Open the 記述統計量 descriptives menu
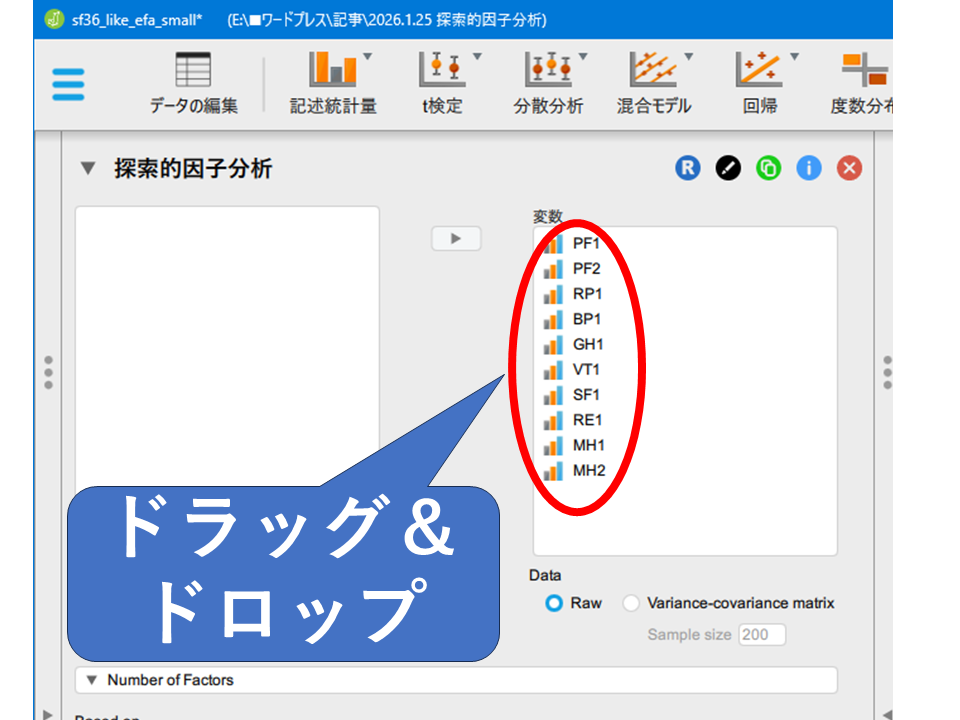This screenshot has height=720, width=960. tap(333, 83)
